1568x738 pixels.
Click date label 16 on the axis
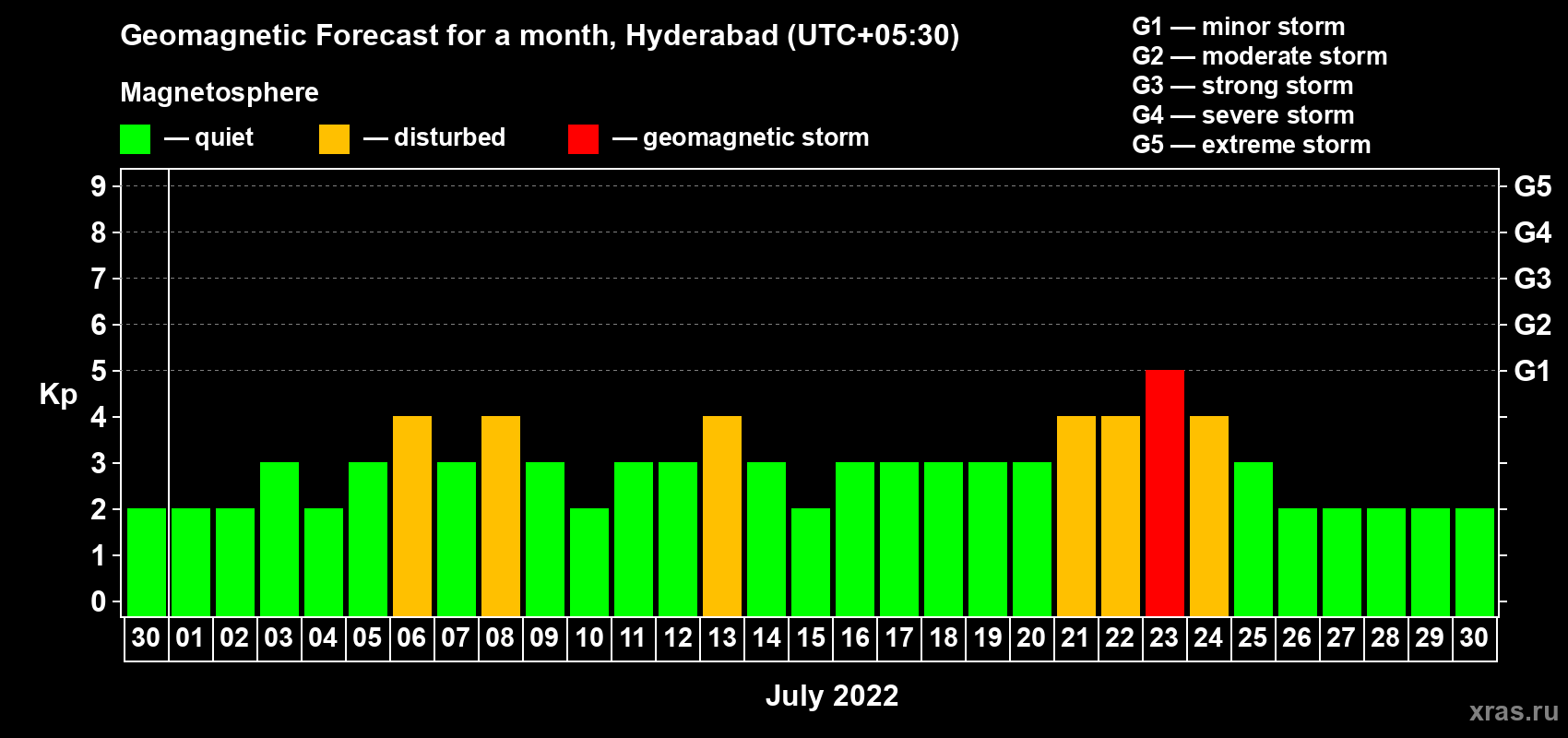click(855, 637)
